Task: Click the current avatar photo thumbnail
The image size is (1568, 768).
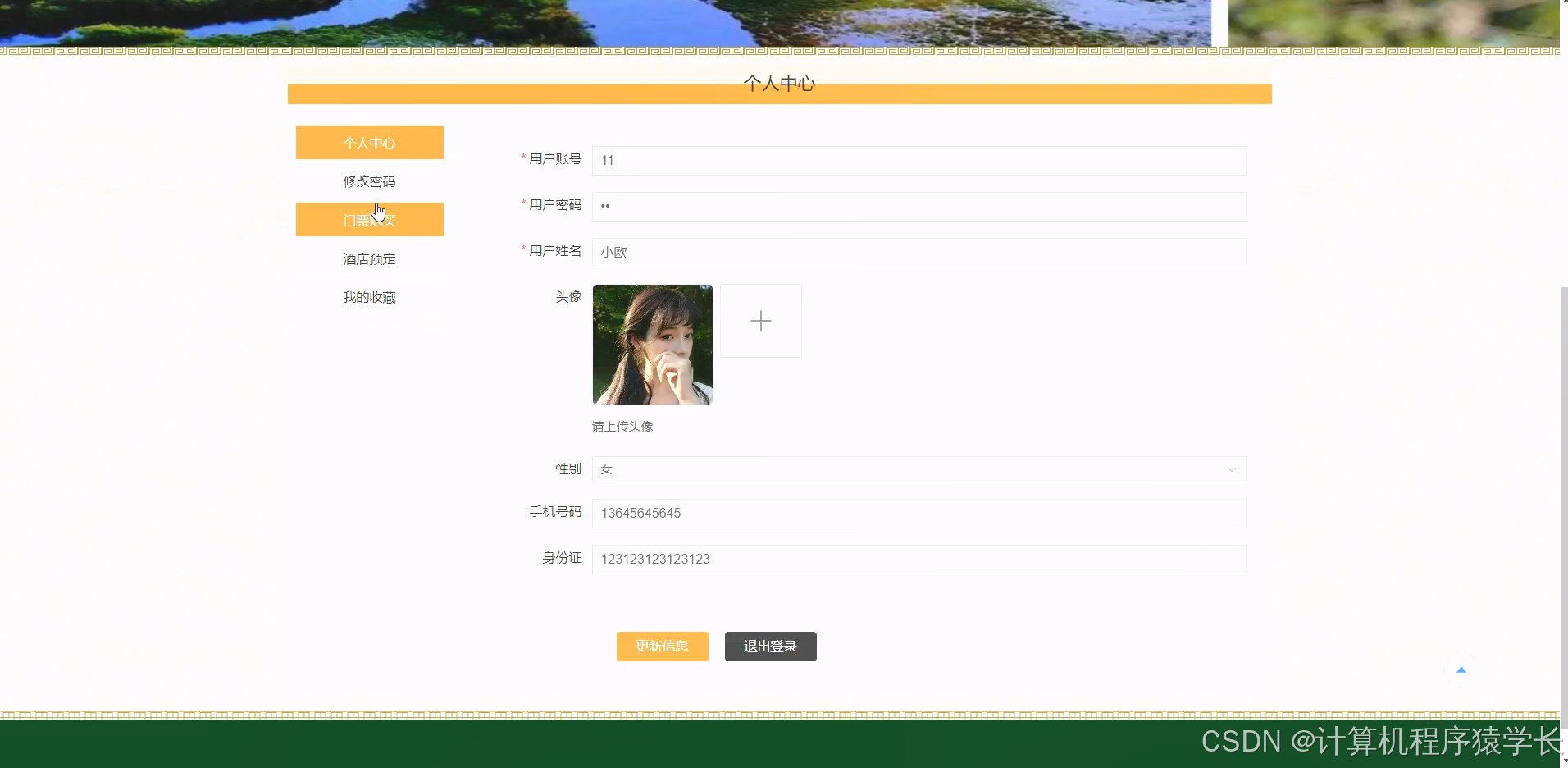Action: [652, 344]
